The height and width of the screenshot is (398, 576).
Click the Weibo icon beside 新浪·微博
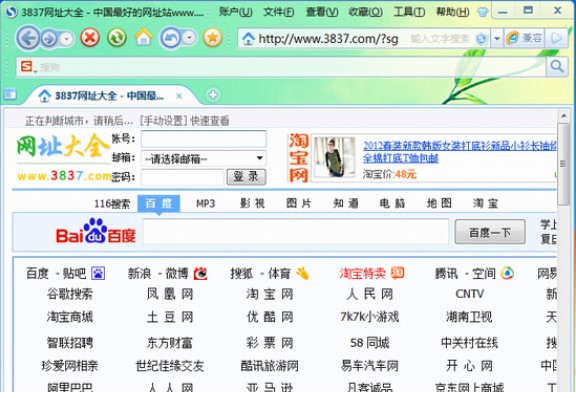(x=201, y=273)
